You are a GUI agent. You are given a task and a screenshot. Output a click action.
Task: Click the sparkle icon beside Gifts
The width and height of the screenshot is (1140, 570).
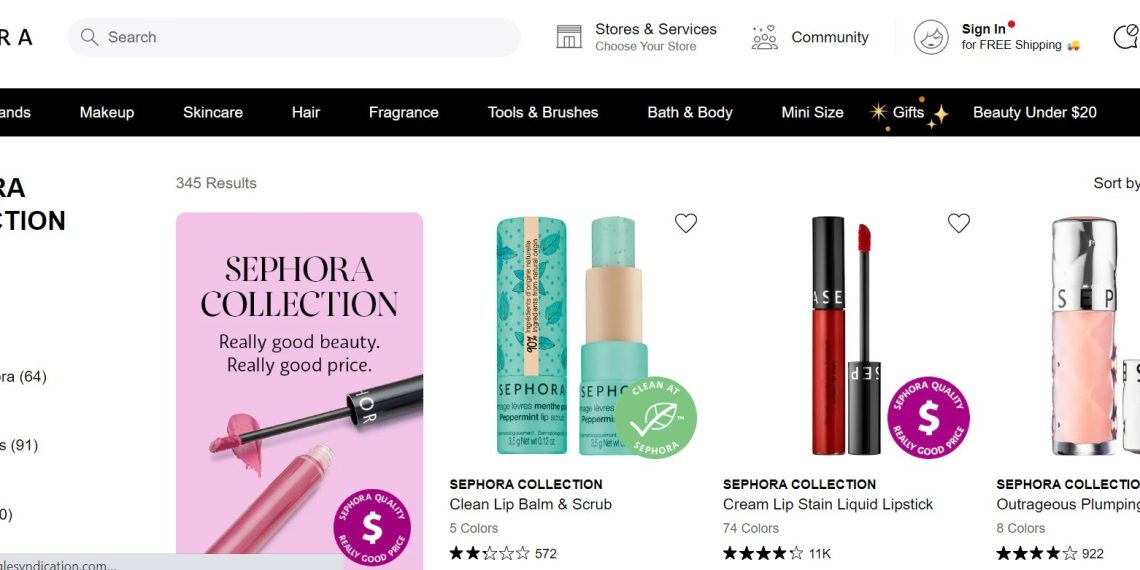[878, 112]
